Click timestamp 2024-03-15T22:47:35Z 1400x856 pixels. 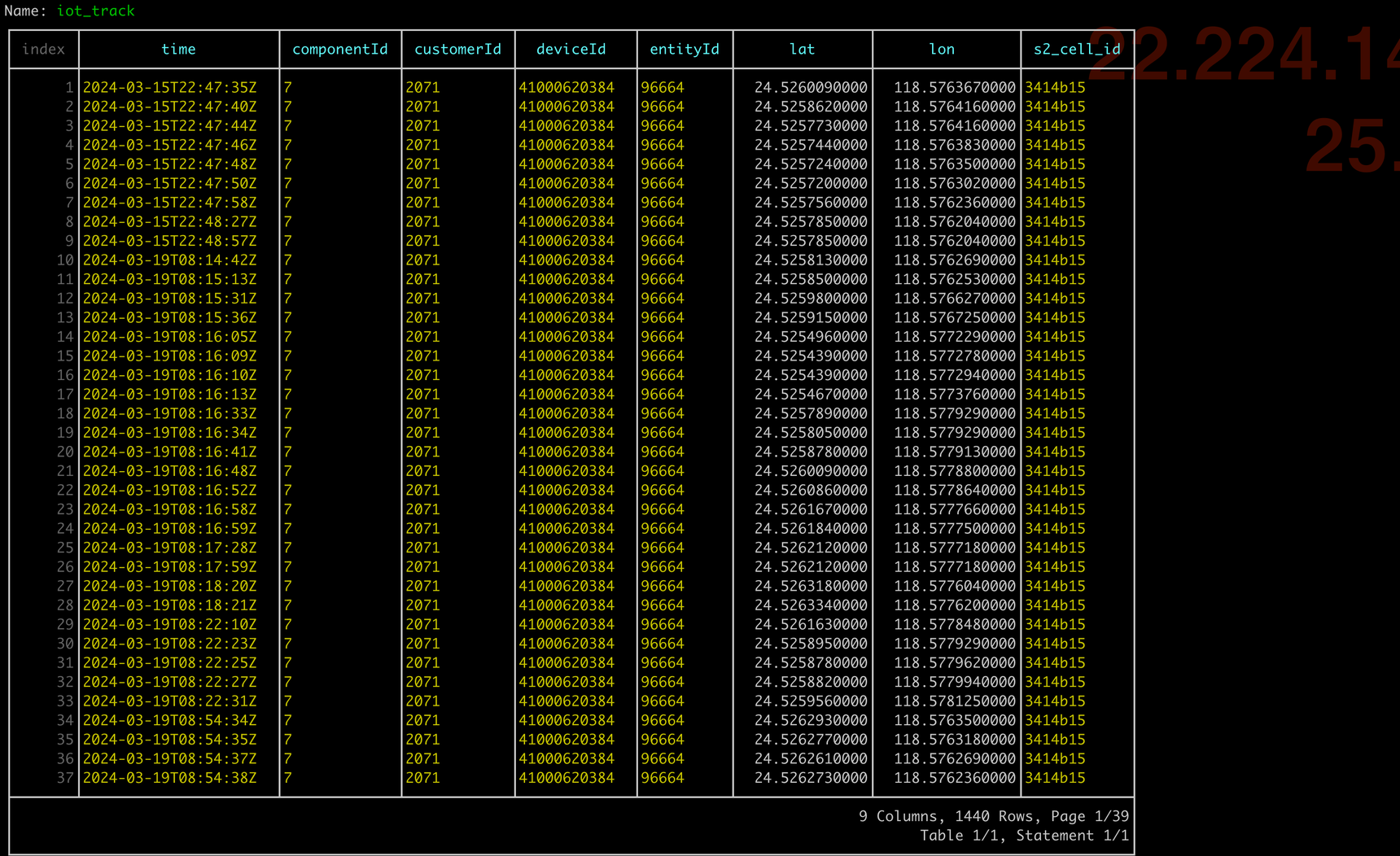pos(169,87)
